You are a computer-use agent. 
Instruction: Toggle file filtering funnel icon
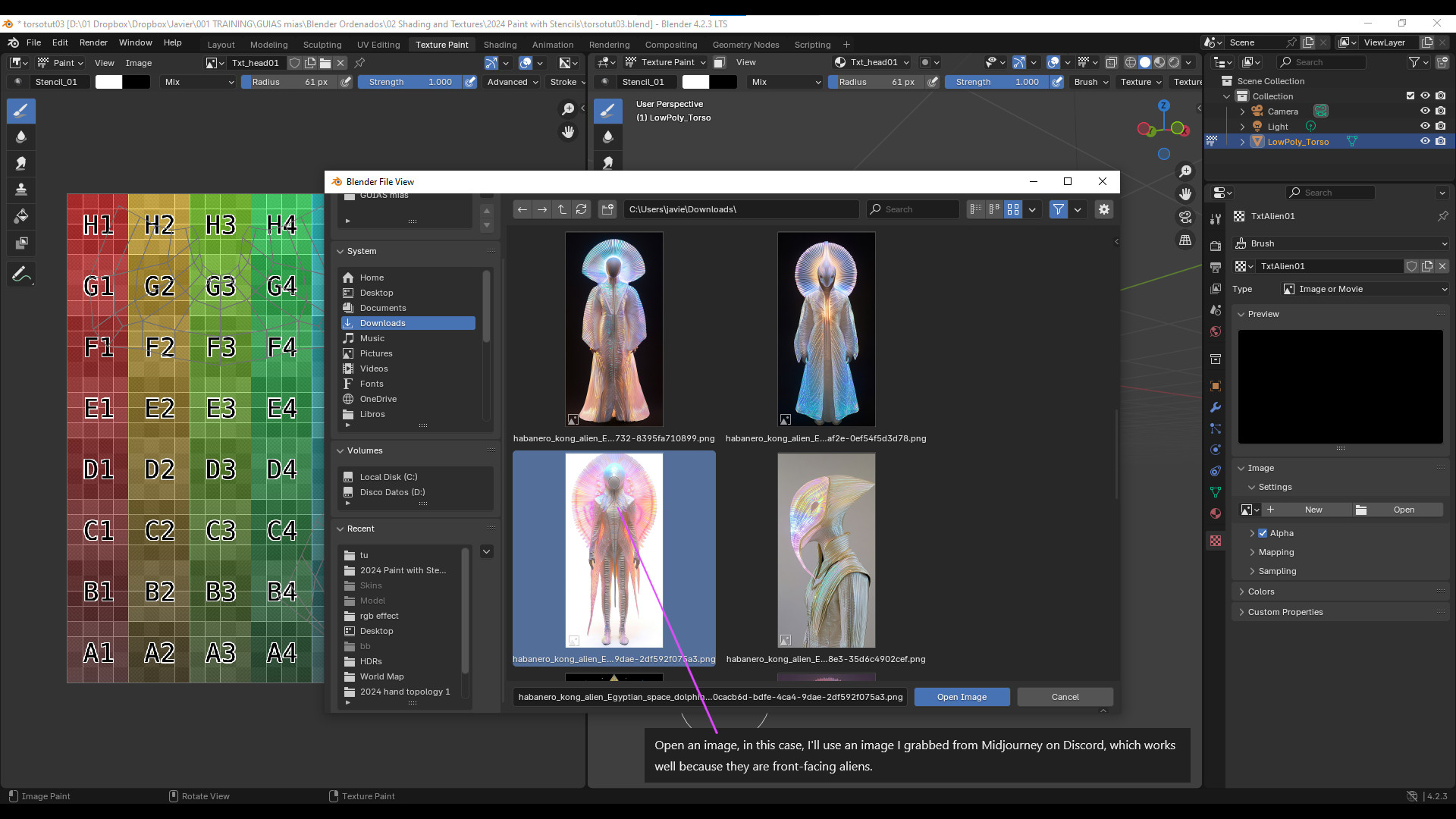[1059, 209]
